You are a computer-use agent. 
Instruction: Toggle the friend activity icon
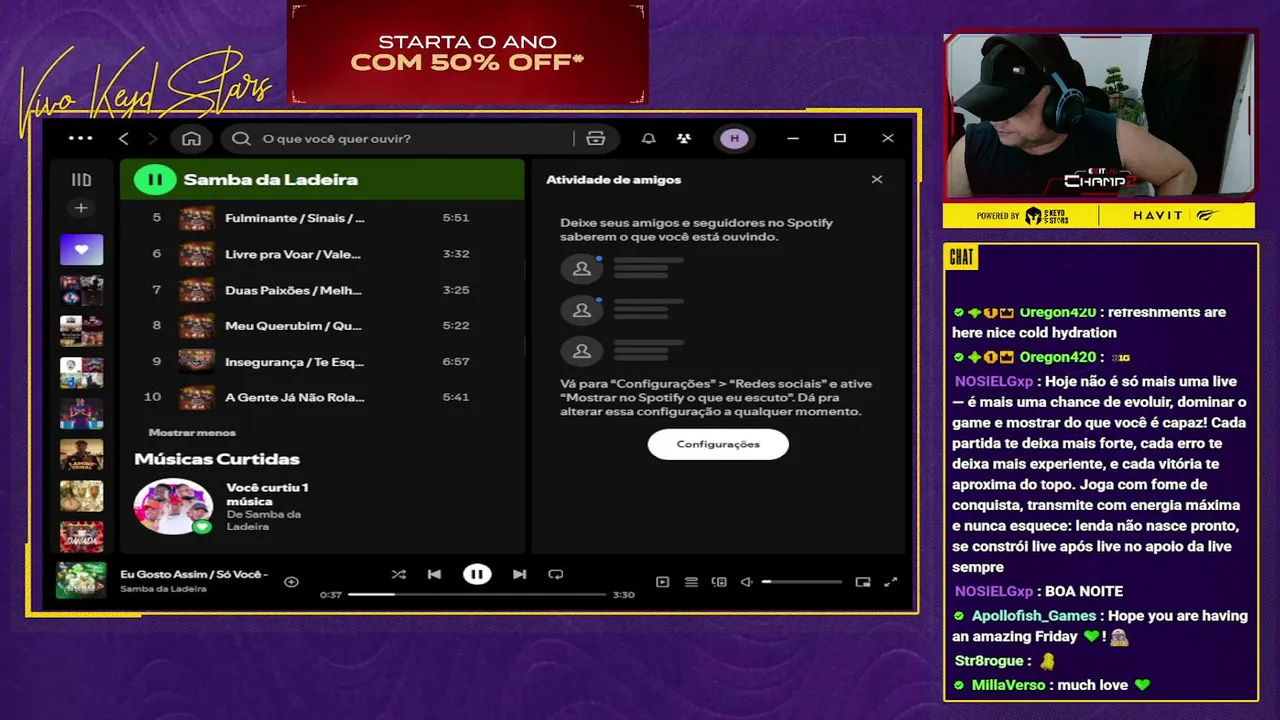[684, 138]
